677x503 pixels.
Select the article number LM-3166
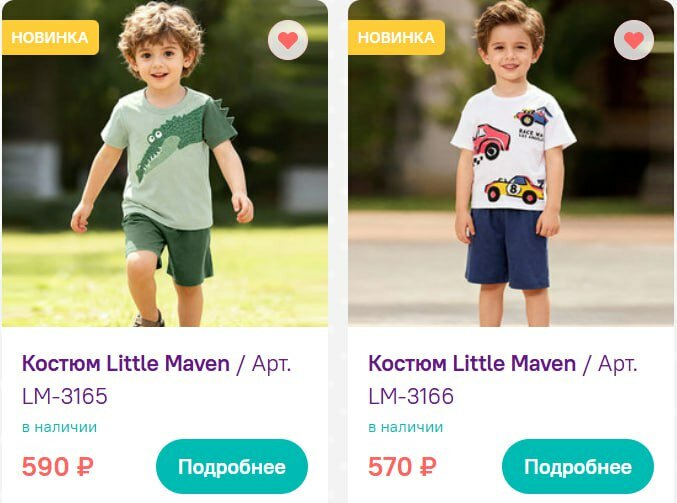tap(411, 396)
